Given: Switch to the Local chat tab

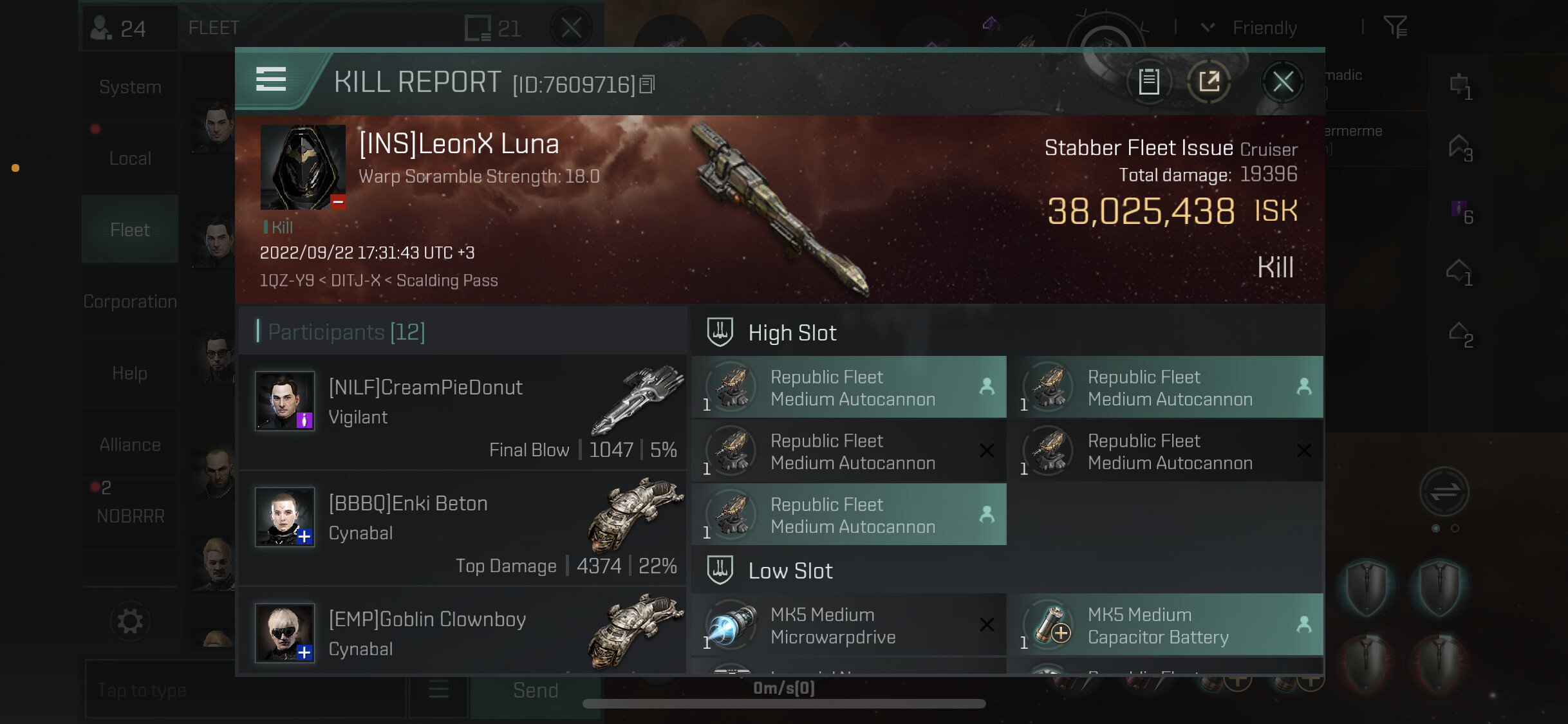Looking at the screenshot, I should click(x=130, y=158).
